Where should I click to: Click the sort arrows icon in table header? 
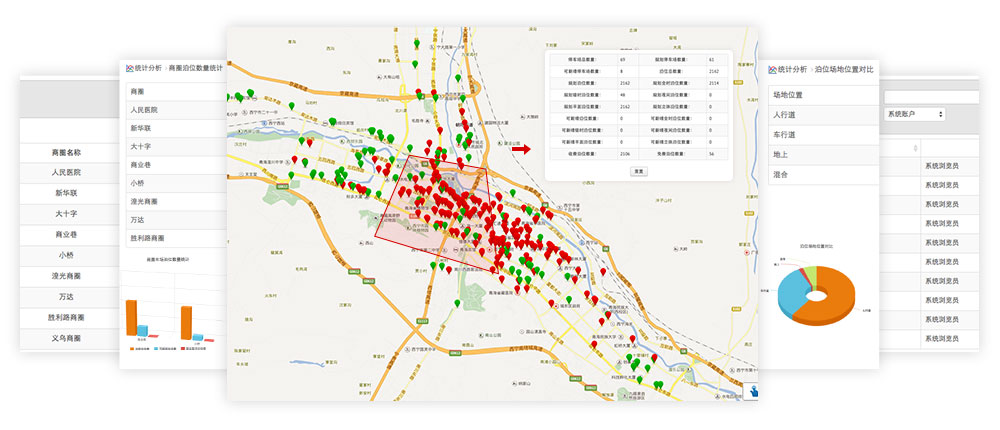click(x=916, y=148)
